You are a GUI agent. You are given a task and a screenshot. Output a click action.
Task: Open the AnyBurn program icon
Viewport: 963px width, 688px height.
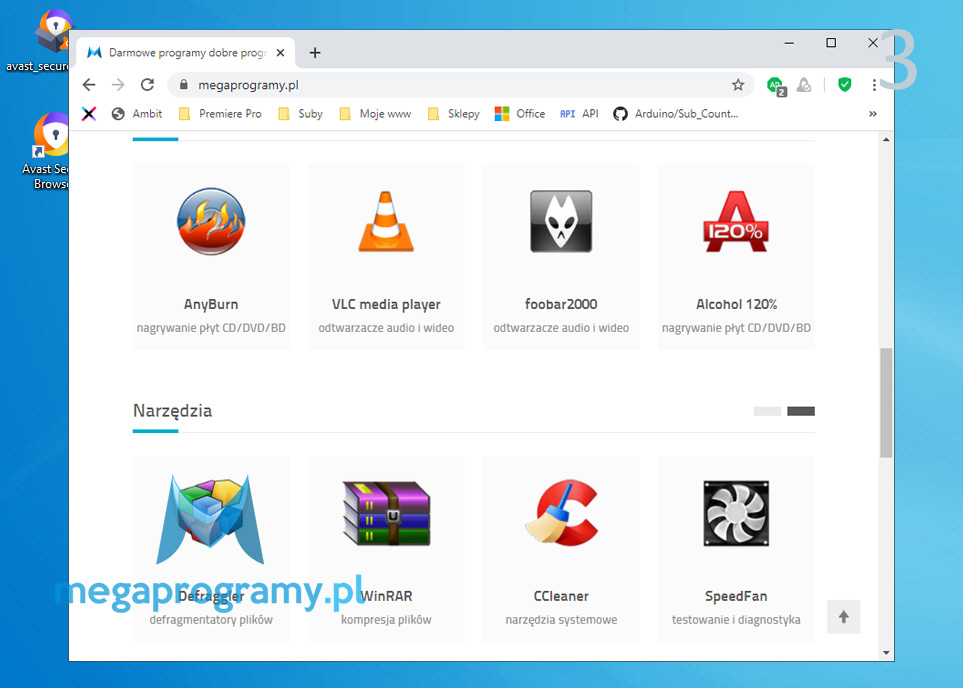211,222
